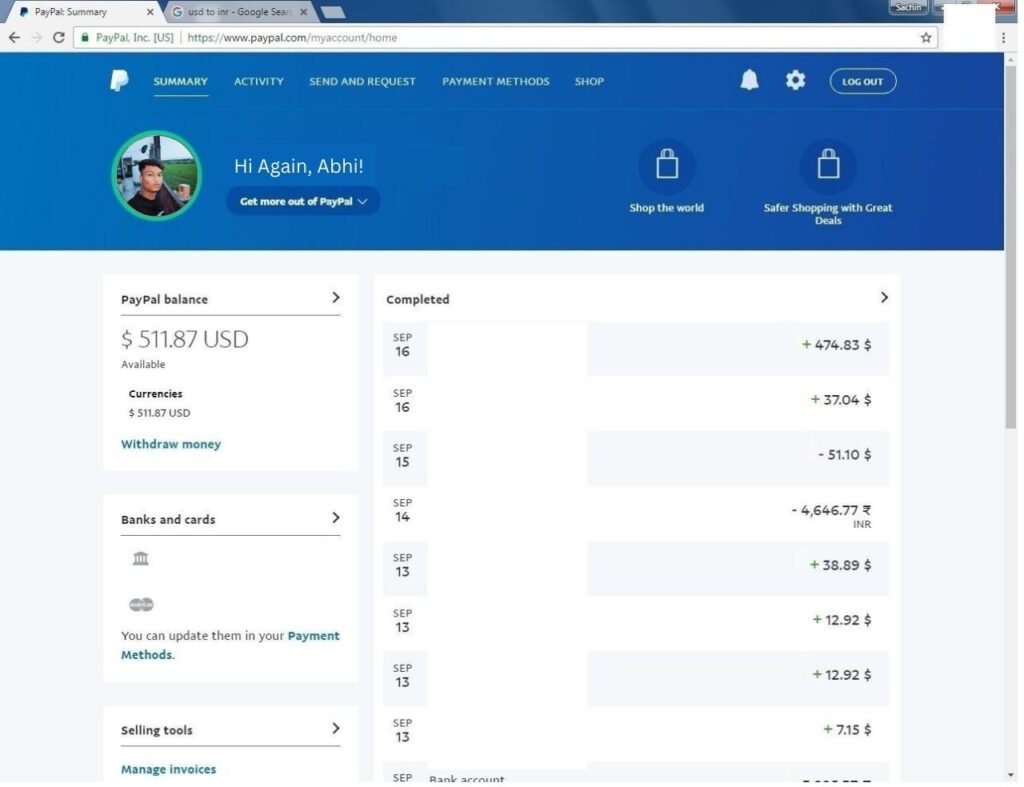Click Manage invoices link
1024x787 pixels.
(168, 769)
